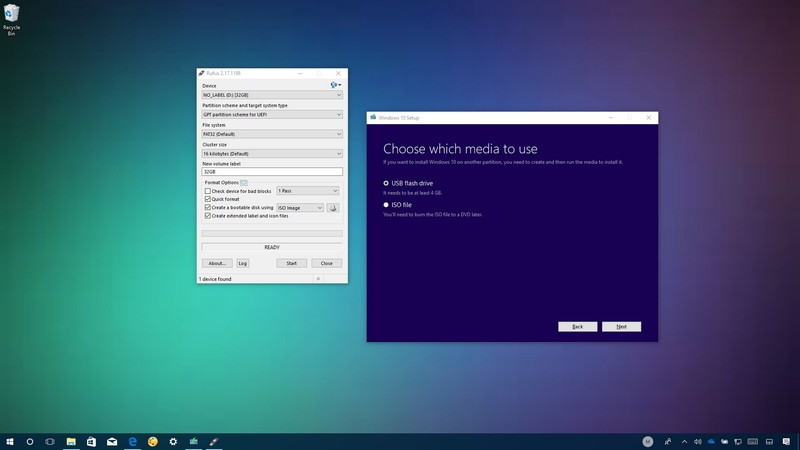Switch to Windows 10 Setup taskbar icon
The height and width of the screenshot is (450, 800).
(x=193, y=441)
